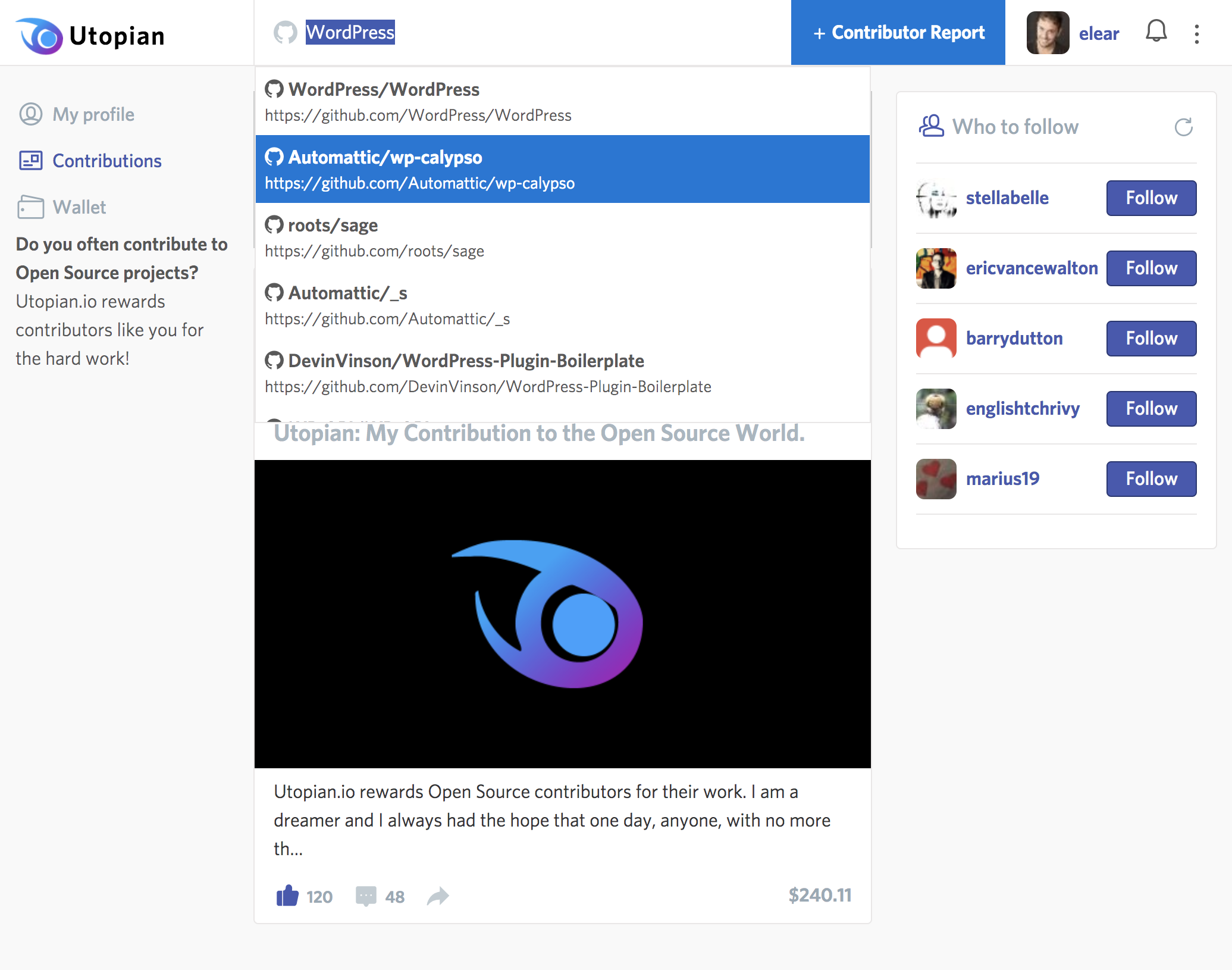Click the 48 comments count

(395, 897)
